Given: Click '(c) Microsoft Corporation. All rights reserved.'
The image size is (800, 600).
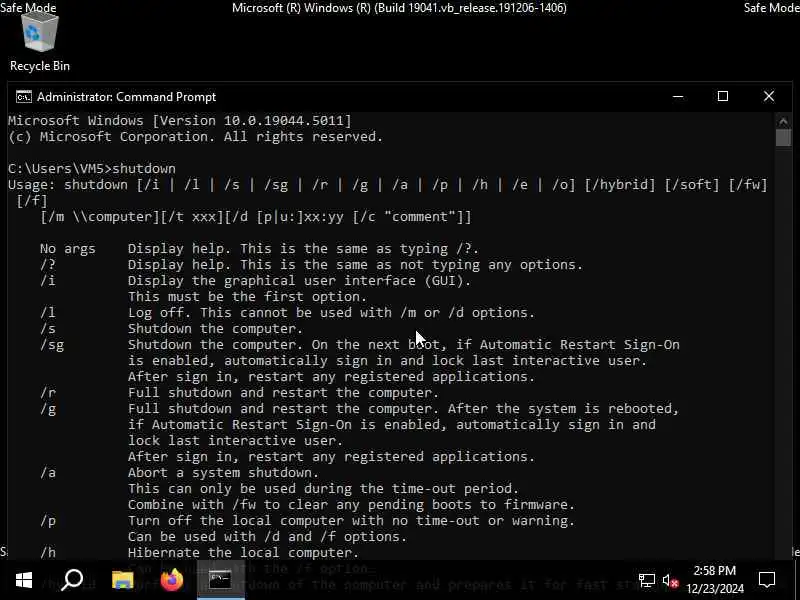Looking at the screenshot, I should click(195, 137).
